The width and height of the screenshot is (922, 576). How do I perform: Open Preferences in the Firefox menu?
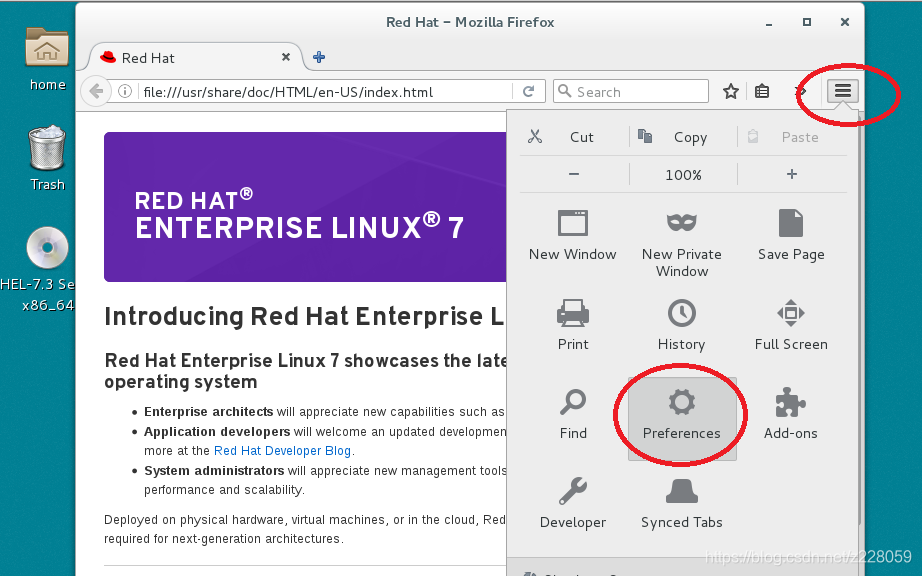pos(682,418)
